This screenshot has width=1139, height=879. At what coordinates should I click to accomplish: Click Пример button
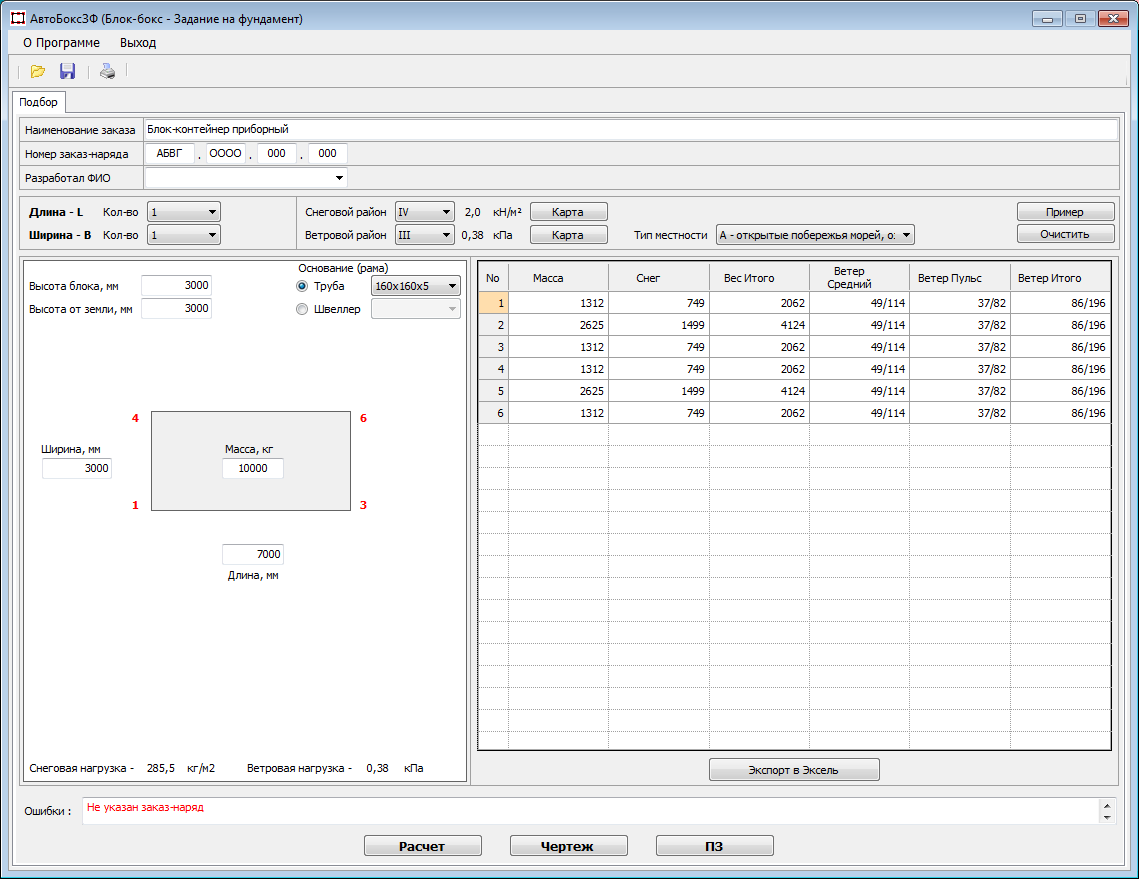tap(1065, 212)
